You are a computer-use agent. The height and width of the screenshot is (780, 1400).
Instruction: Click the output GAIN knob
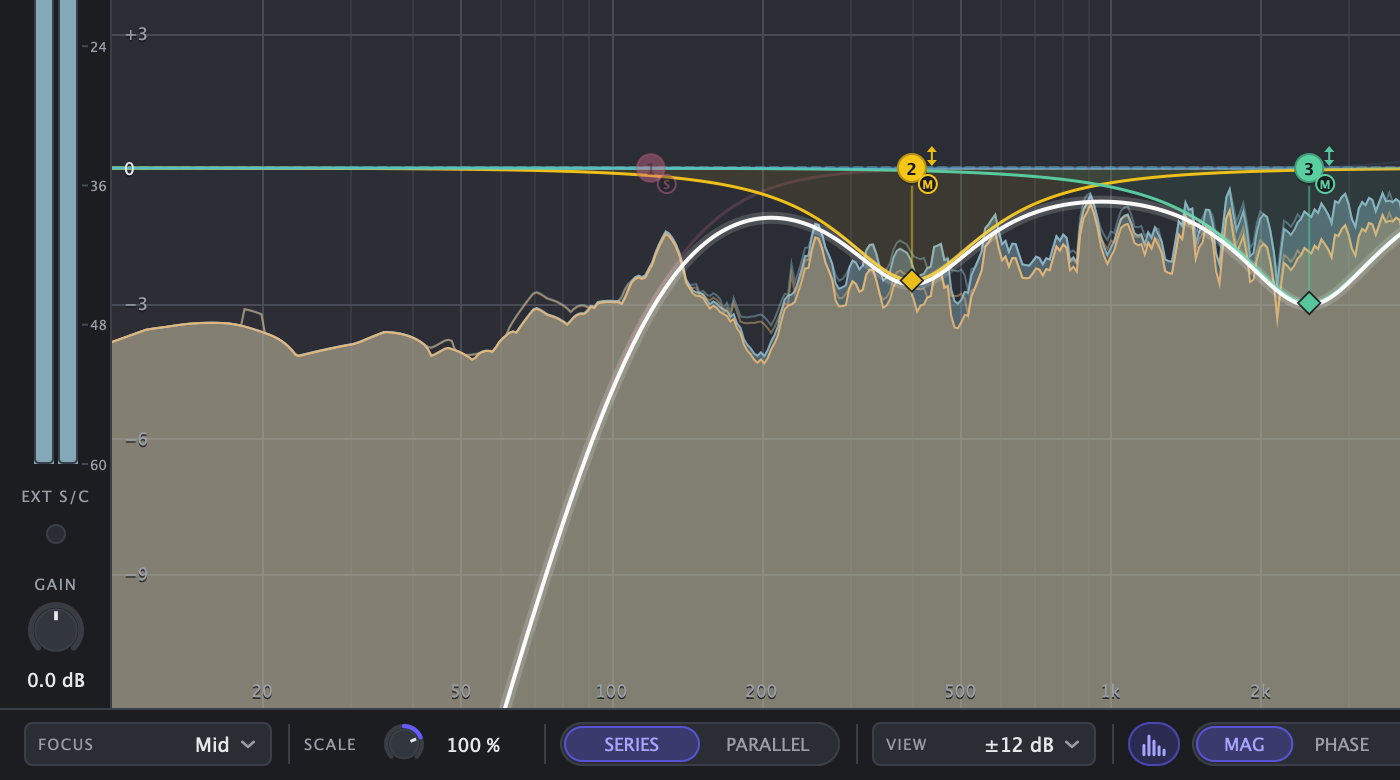pyautogui.click(x=56, y=629)
